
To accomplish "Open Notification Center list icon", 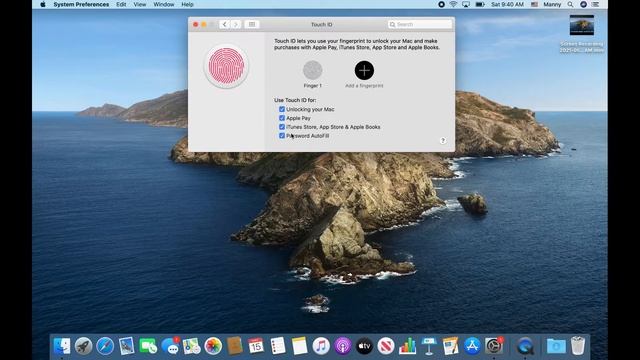I will 596,4.
